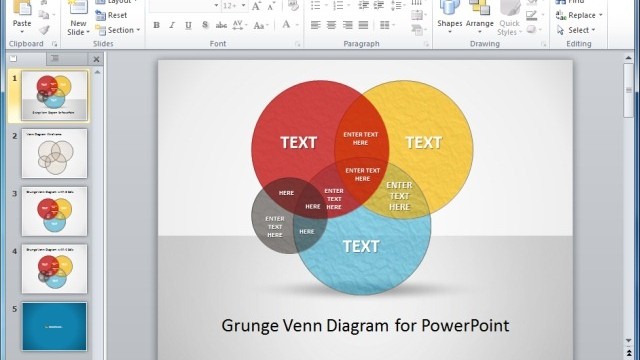Open the Select dropdown menu

click(x=576, y=30)
